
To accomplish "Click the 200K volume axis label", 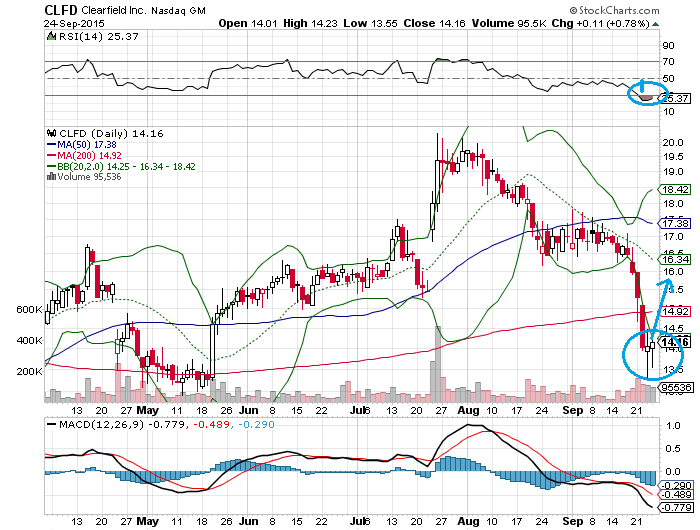I will point(30,371).
